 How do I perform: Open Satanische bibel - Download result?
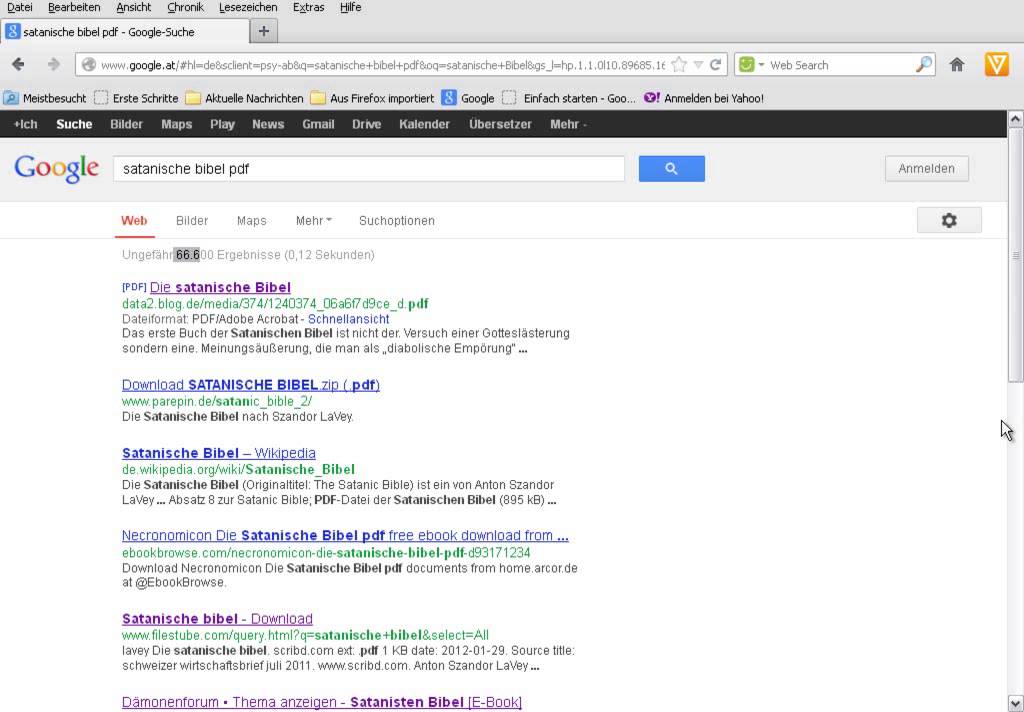point(217,619)
